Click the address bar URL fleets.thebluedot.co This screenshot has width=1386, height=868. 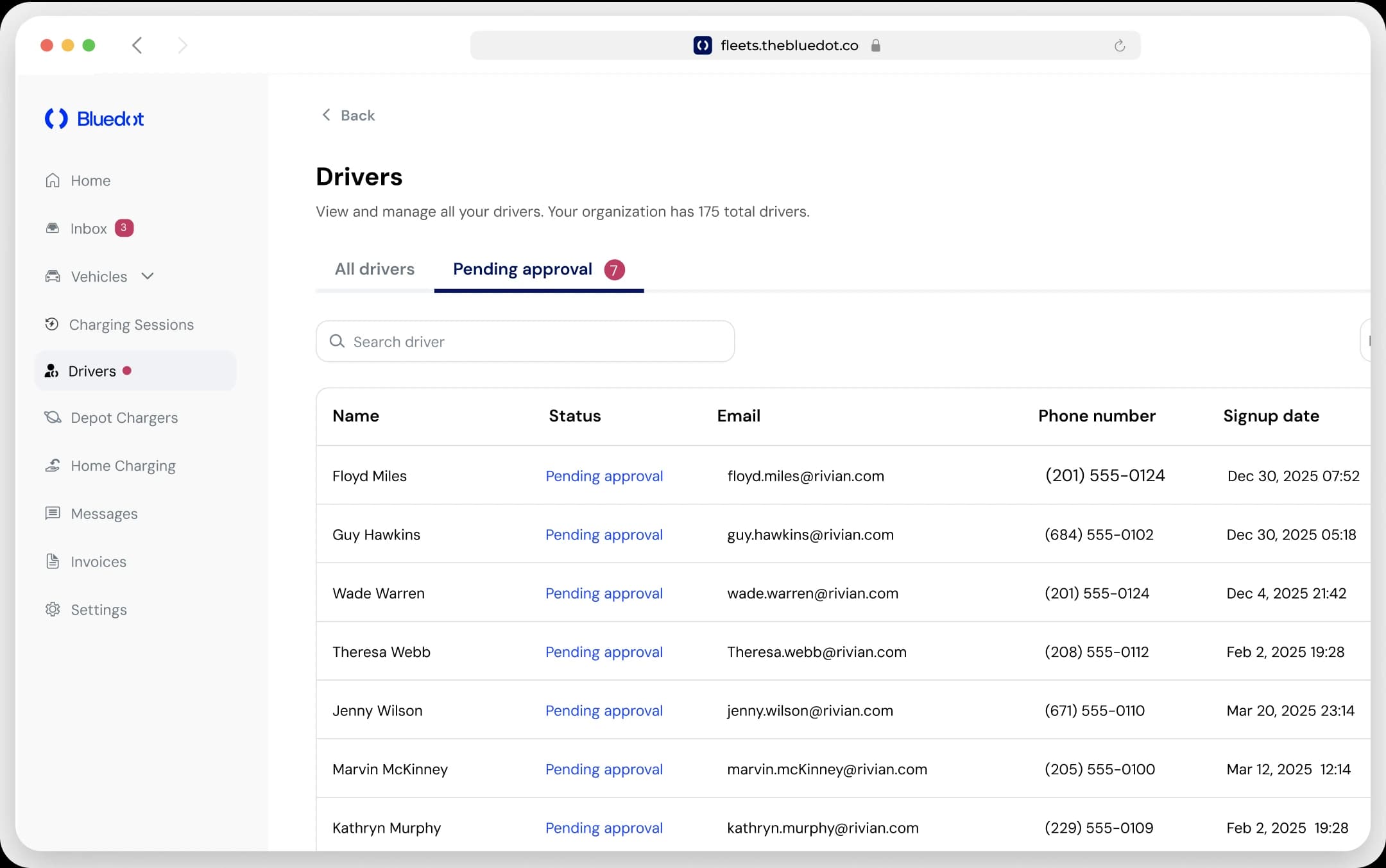click(x=789, y=46)
